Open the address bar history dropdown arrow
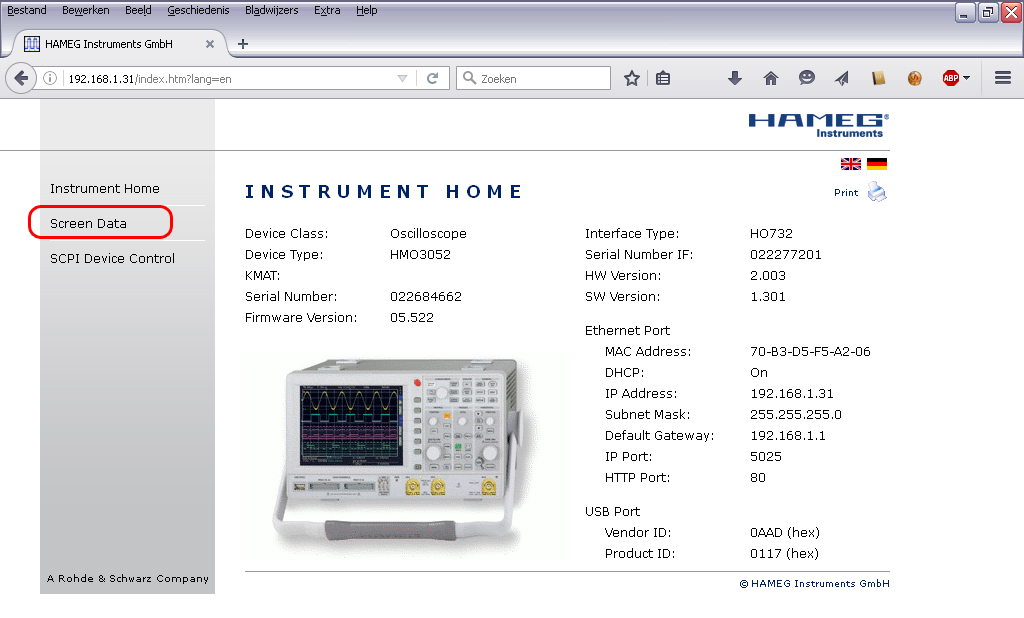 tap(402, 78)
